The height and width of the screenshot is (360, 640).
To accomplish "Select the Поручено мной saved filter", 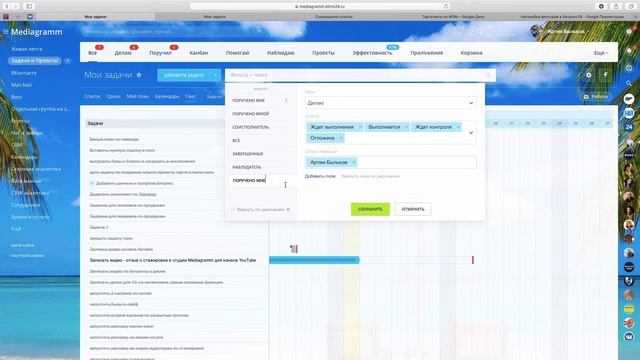I will click(x=251, y=114).
